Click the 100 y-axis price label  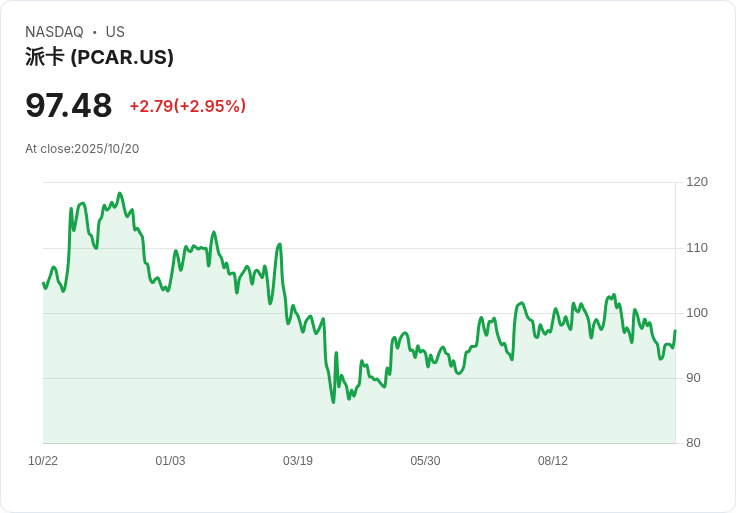coord(697,313)
